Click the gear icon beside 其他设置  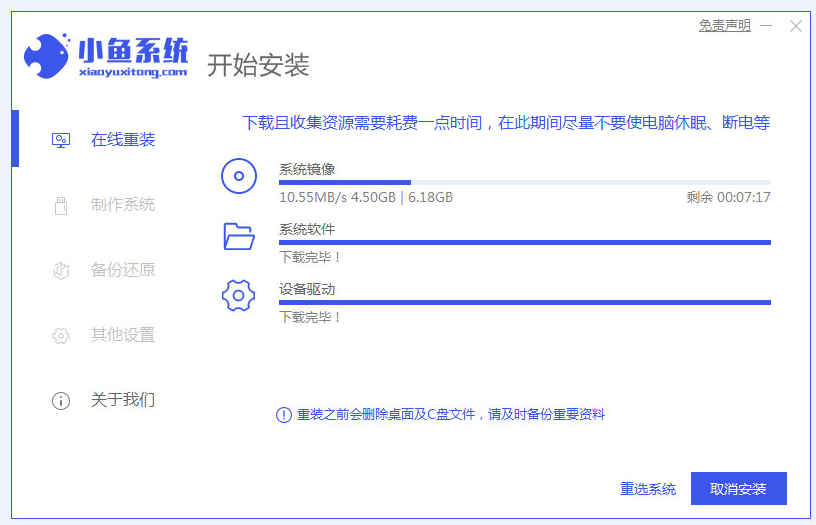[x=60, y=335]
